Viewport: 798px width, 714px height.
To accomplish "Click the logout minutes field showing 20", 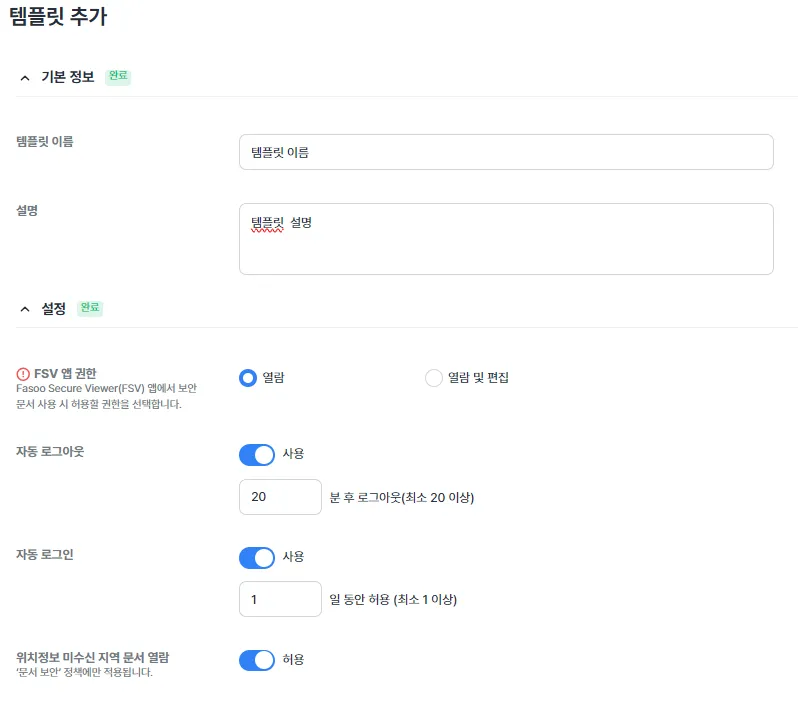I will coord(280,497).
